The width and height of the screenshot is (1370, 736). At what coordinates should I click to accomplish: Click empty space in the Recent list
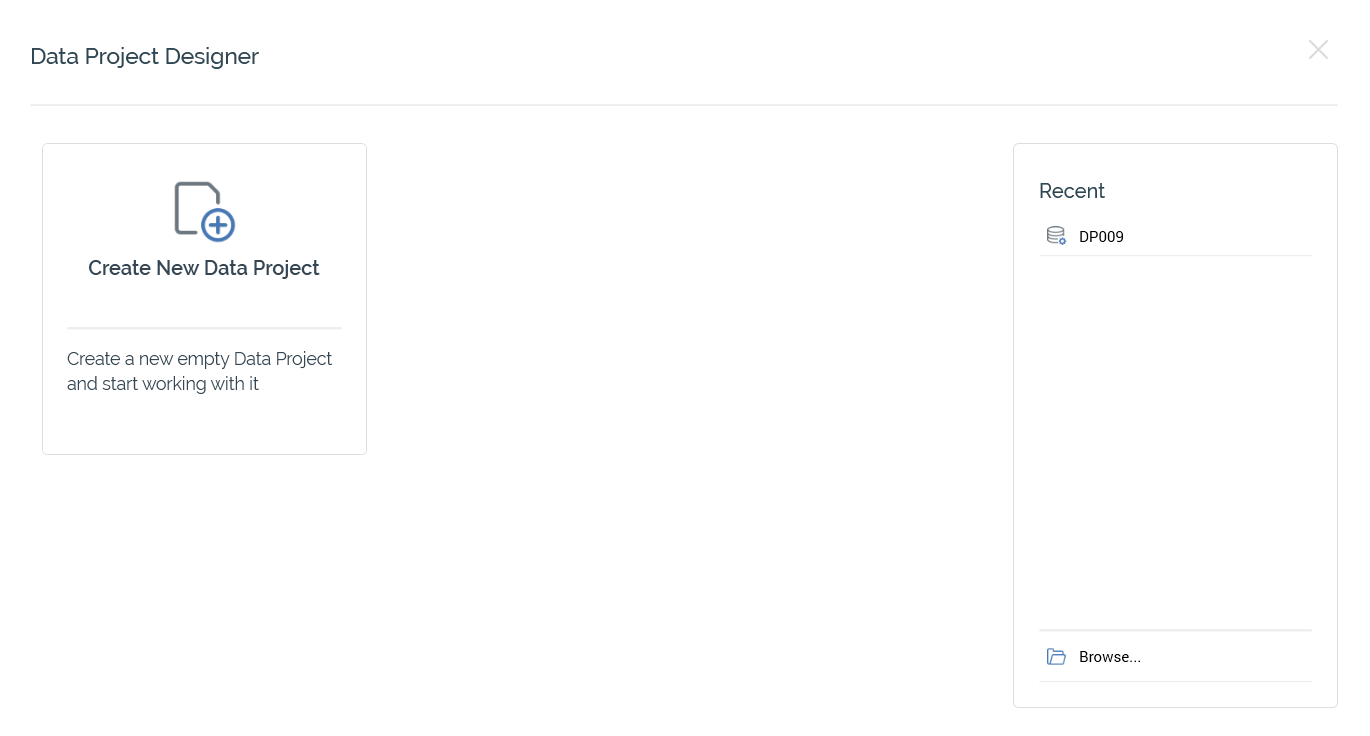[x=1175, y=440]
